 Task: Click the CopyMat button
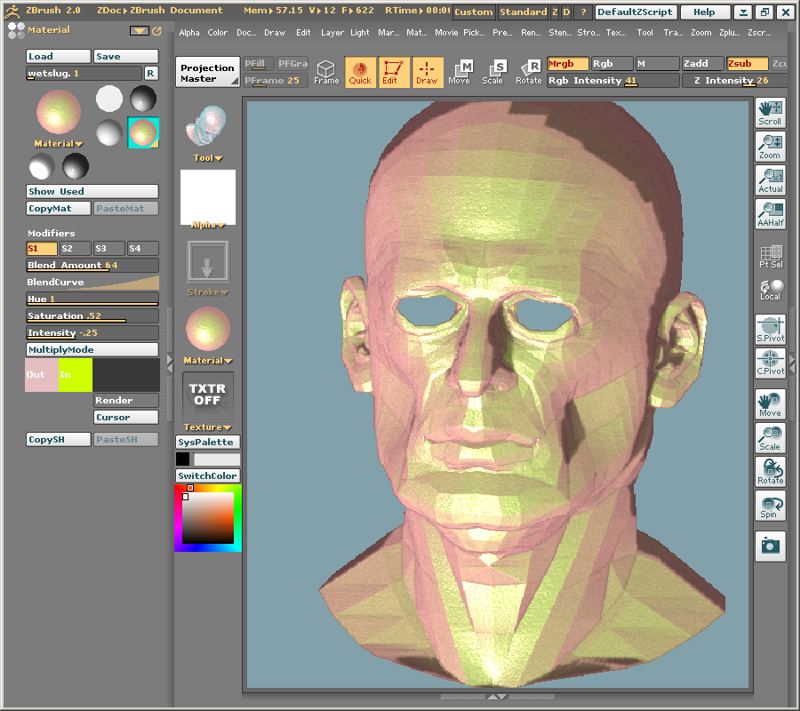[59, 208]
